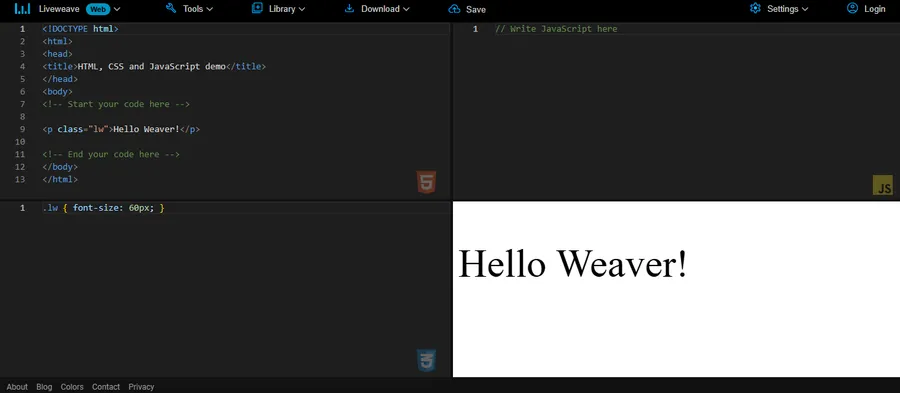Open the Colors footer link
Viewport: 900px width, 393px height.
(72, 387)
